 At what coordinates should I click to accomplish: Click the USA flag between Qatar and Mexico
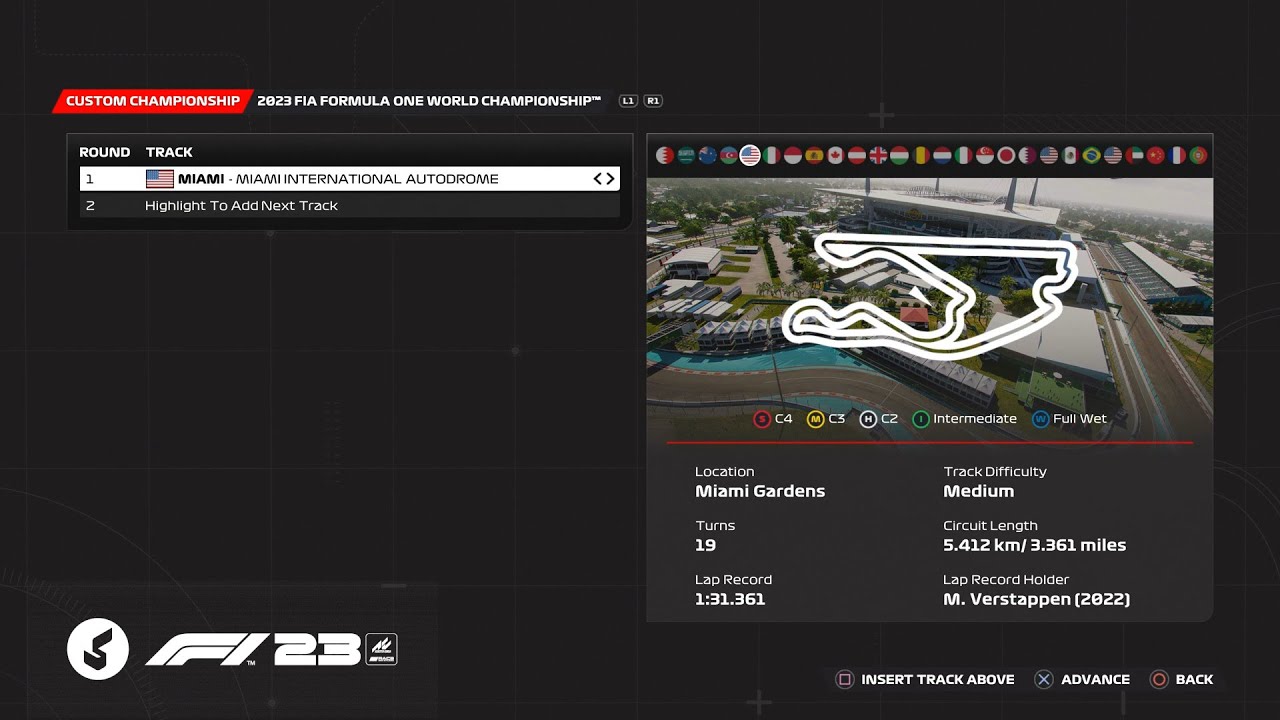point(1049,155)
